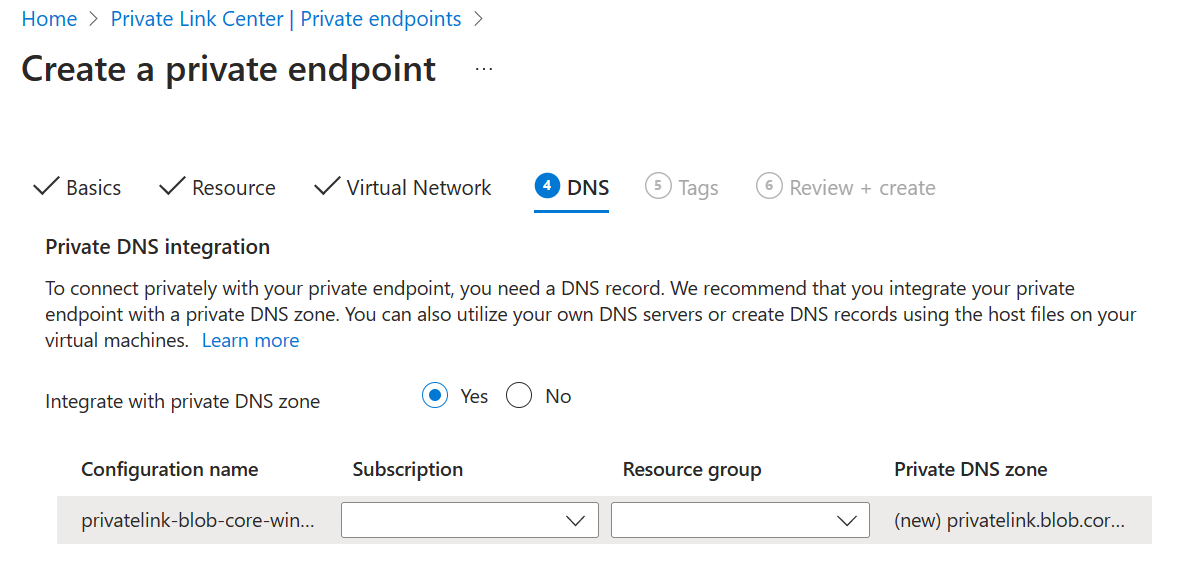Image resolution: width=1180 pixels, height=571 pixels.
Task: Click the Create a private endpoint title
Action: click(x=229, y=68)
